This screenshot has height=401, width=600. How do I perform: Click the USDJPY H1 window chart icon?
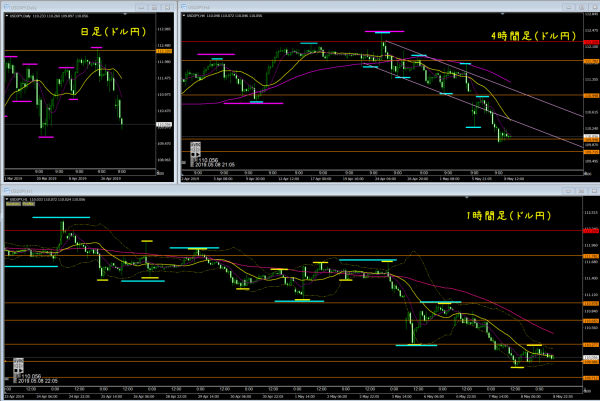click(7, 191)
